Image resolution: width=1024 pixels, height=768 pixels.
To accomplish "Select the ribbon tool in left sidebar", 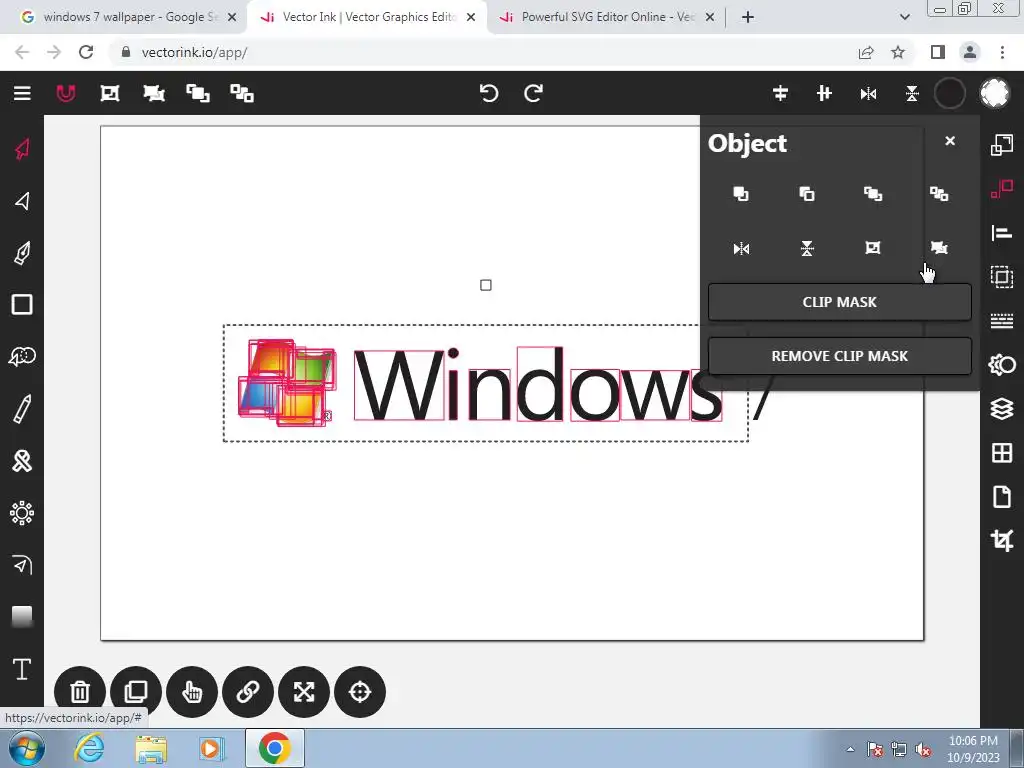I will (22, 461).
